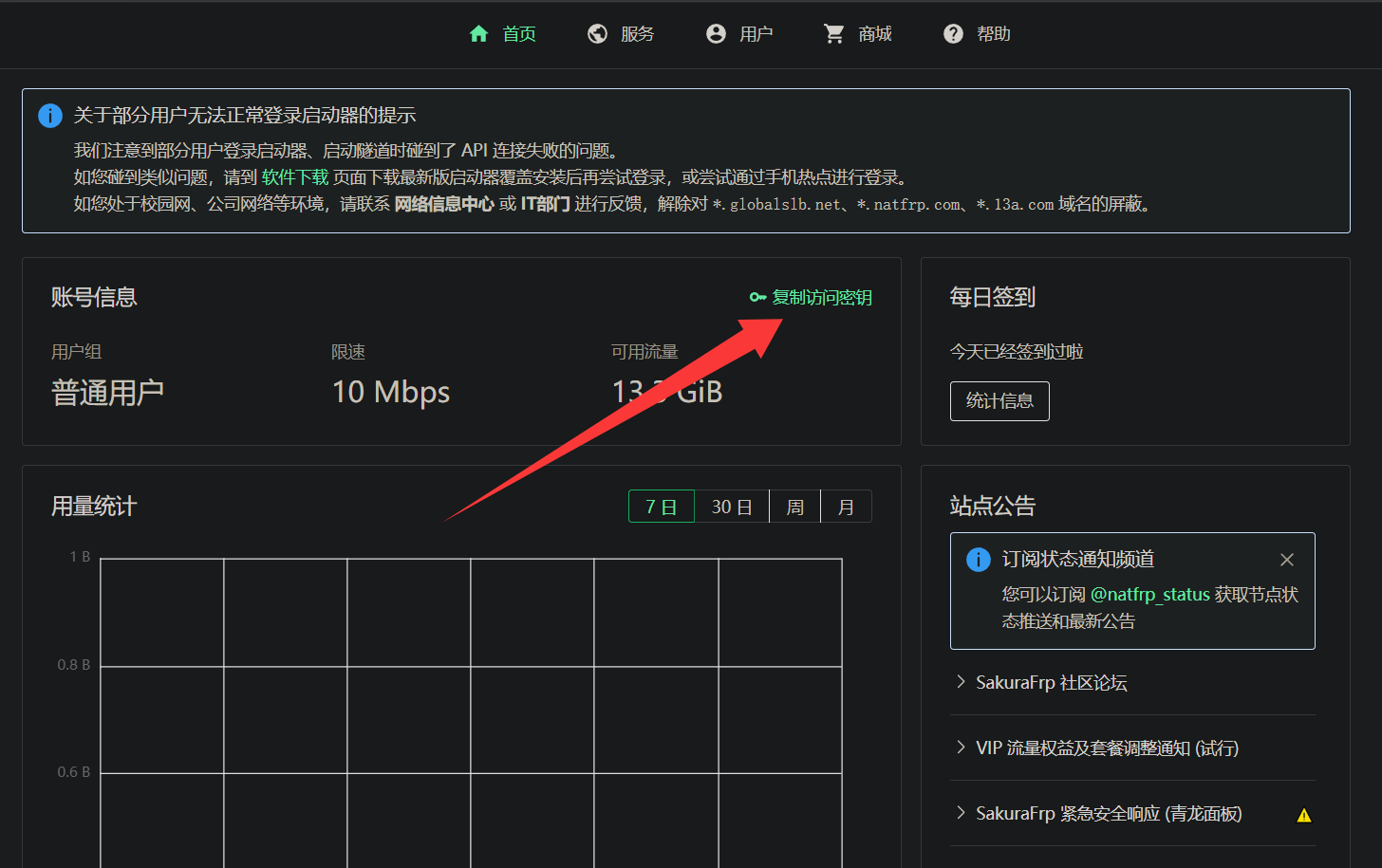Click the 10 Mbps speed limit value
The image size is (1382, 868).
(x=391, y=392)
